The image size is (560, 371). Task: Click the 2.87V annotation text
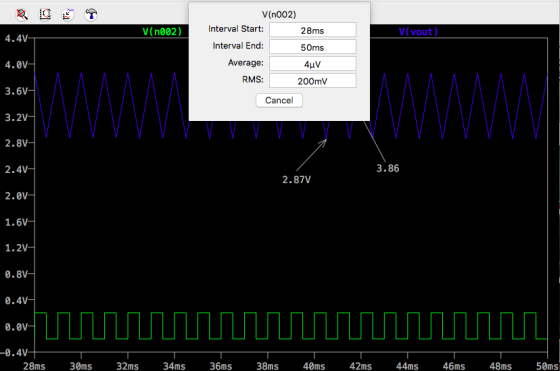(296, 180)
